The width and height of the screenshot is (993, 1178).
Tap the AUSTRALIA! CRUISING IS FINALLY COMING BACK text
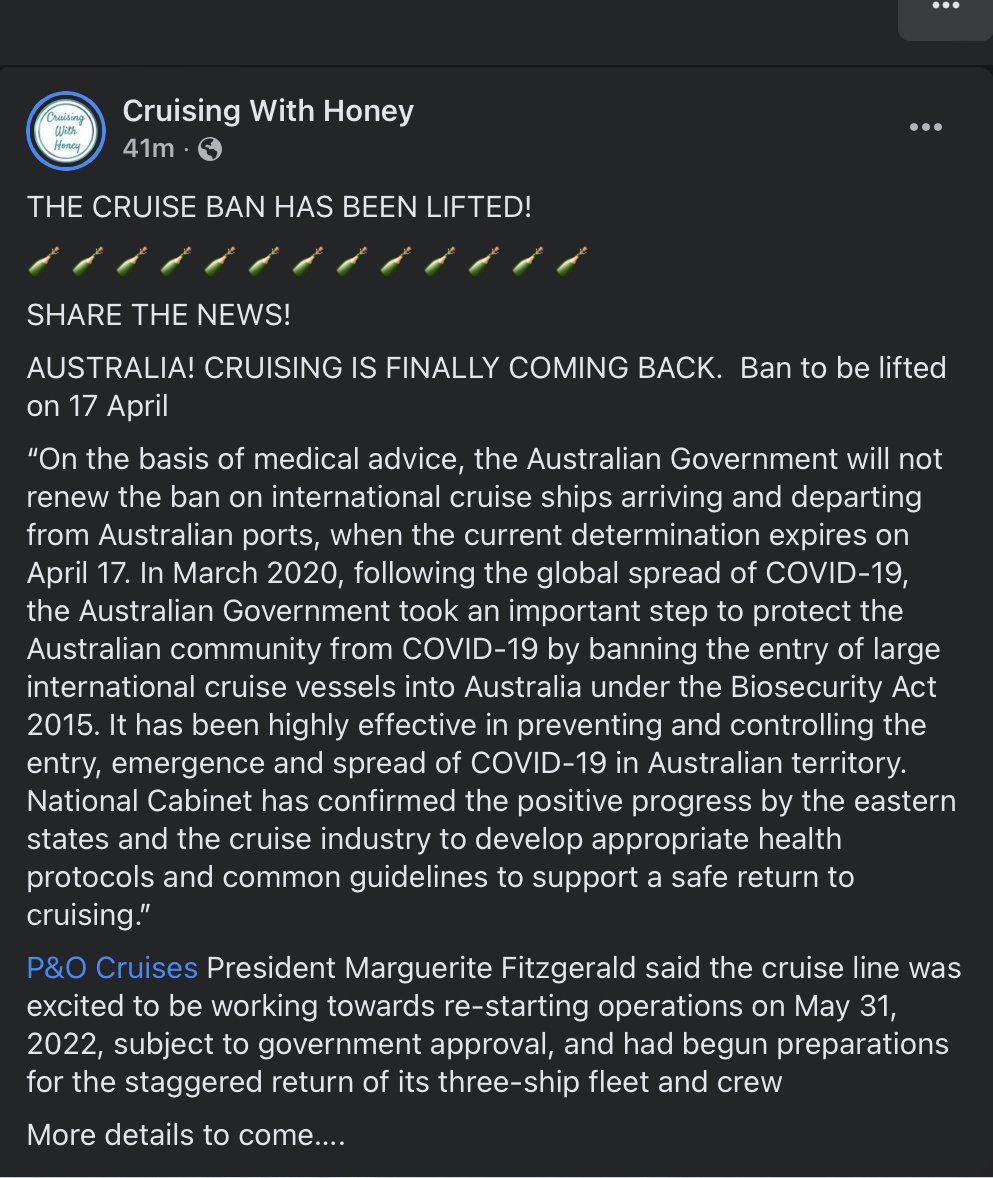pos(374,368)
